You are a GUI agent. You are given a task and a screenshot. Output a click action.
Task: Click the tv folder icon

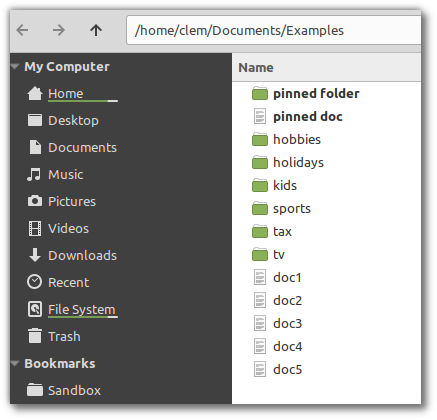(260, 254)
